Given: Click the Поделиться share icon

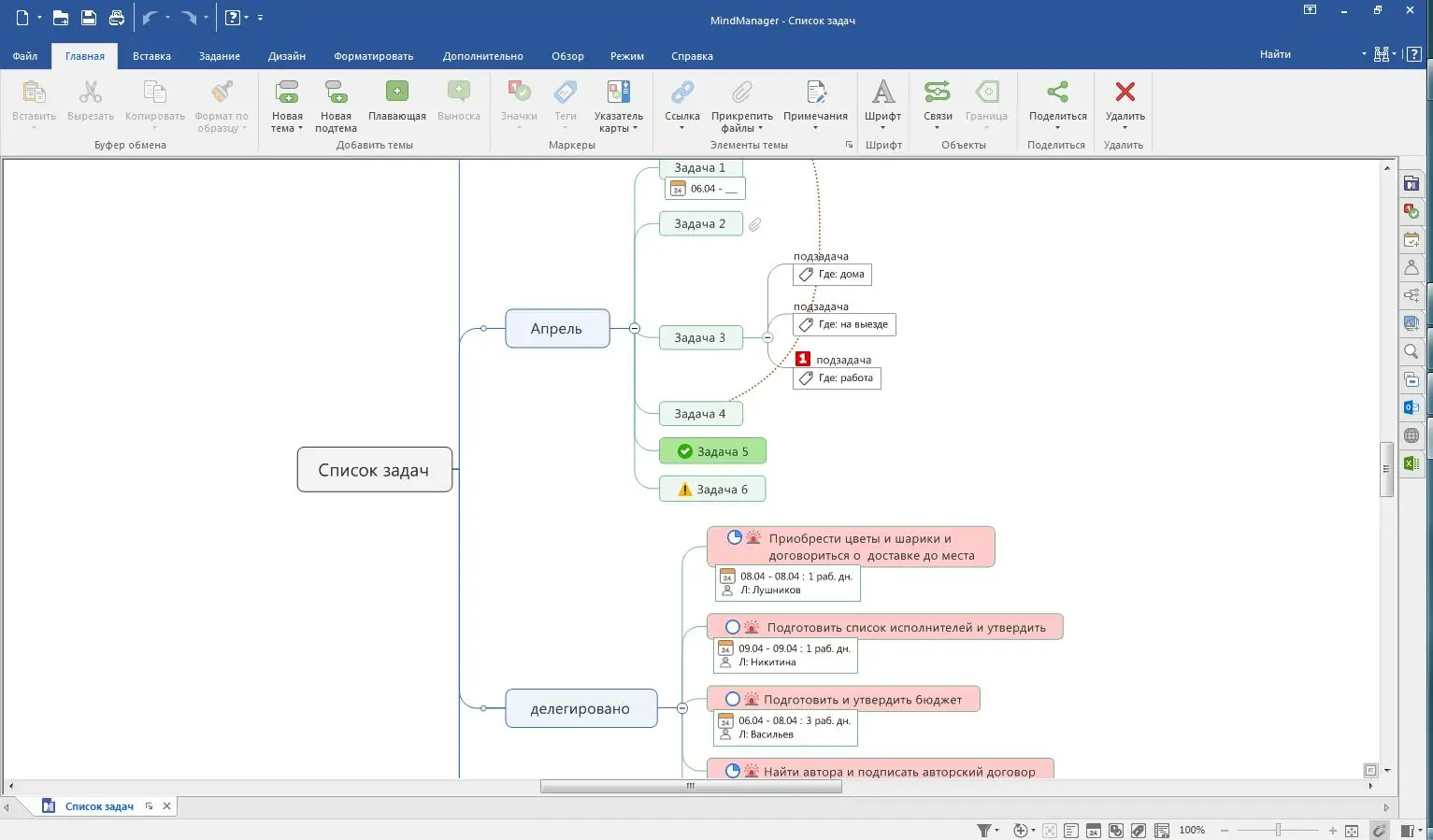Looking at the screenshot, I should coord(1057,92).
